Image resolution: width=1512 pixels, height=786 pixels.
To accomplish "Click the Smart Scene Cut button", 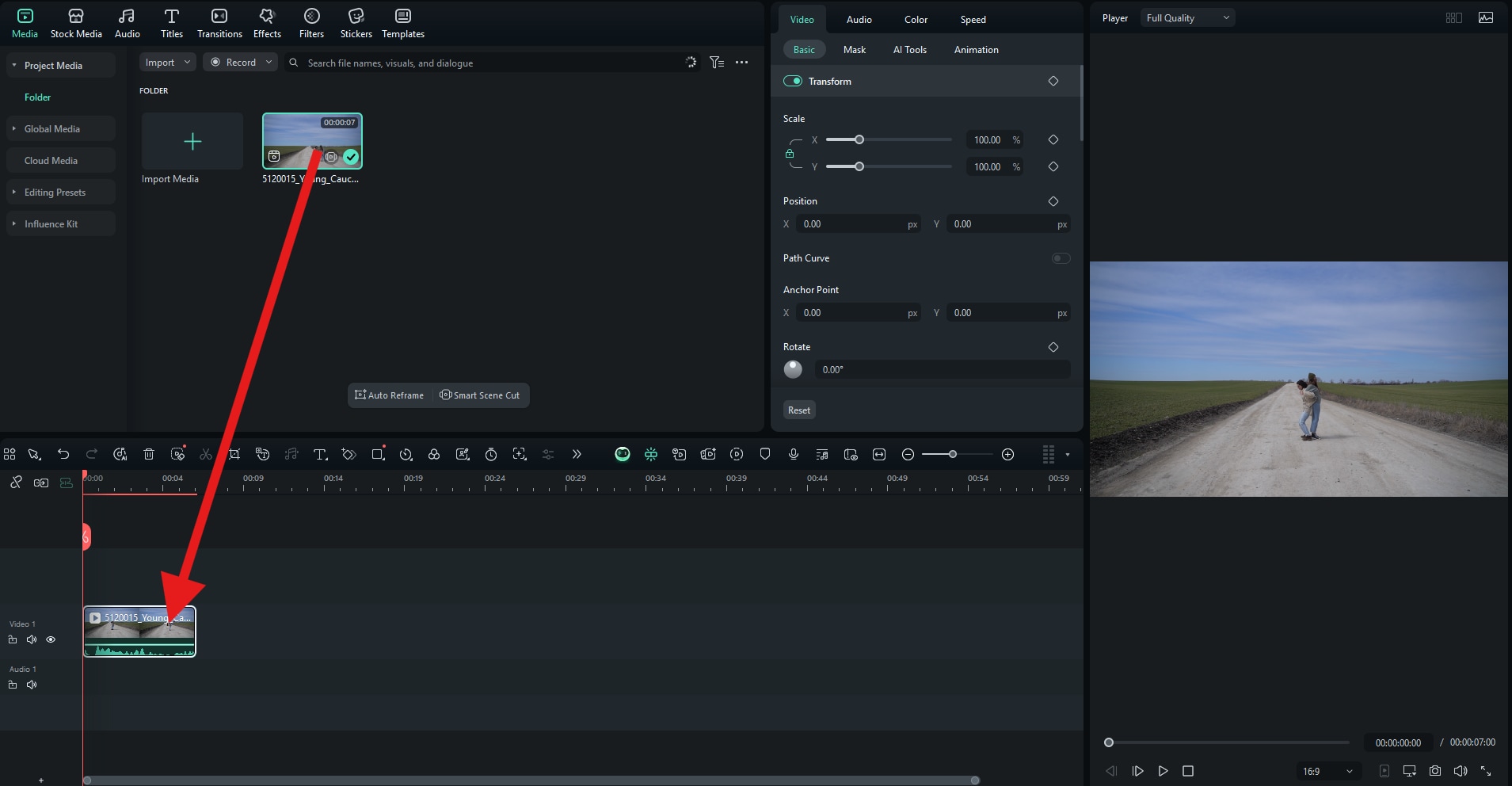I will 480,395.
